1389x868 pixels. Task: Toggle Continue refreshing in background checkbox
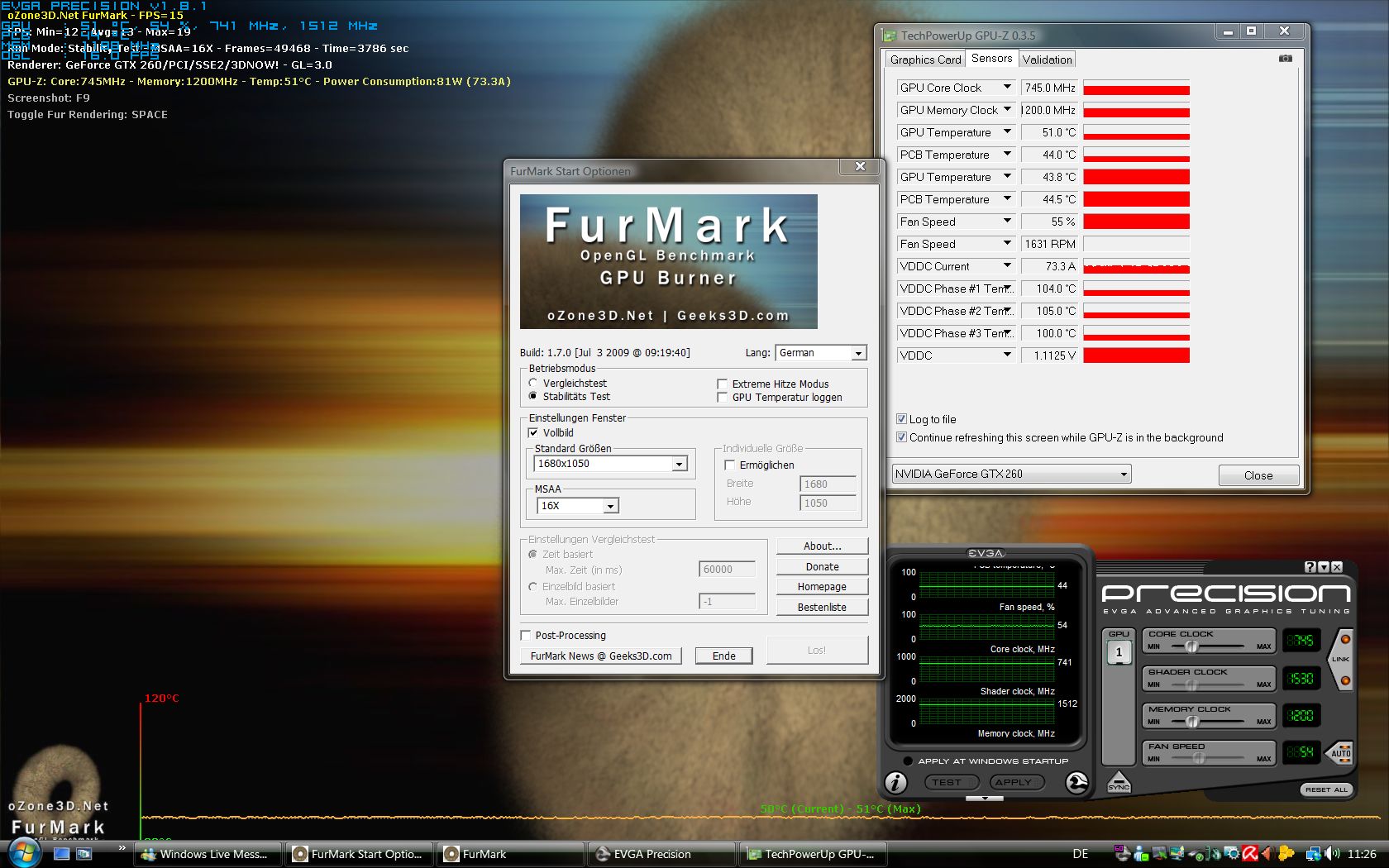click(x=901, y=437)
